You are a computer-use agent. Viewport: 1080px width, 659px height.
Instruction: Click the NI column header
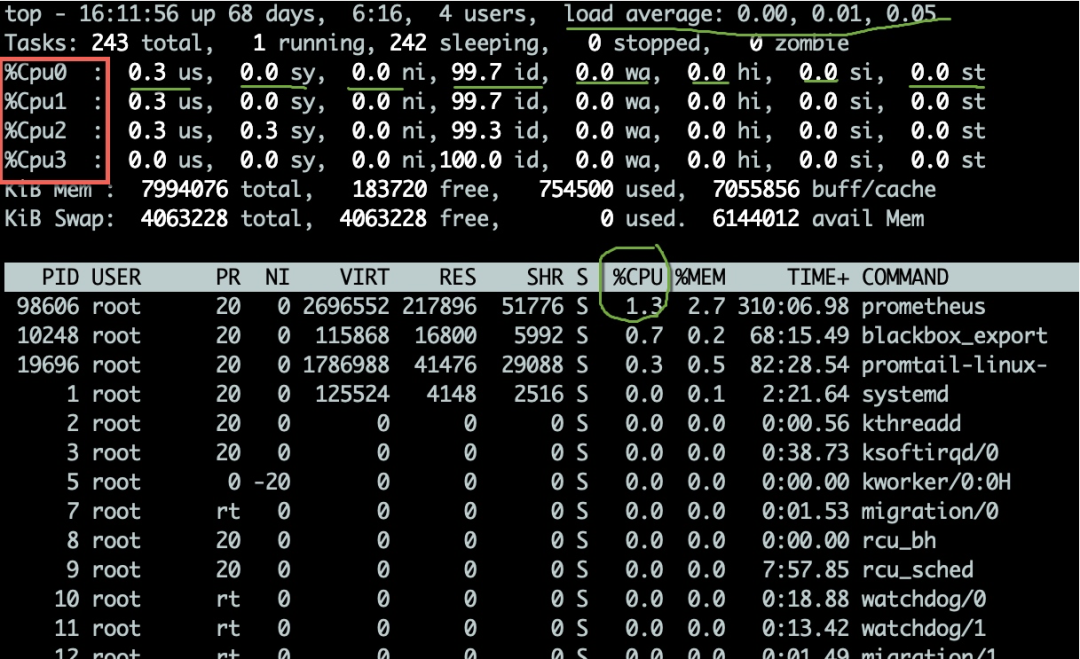(x=278, y=277)
